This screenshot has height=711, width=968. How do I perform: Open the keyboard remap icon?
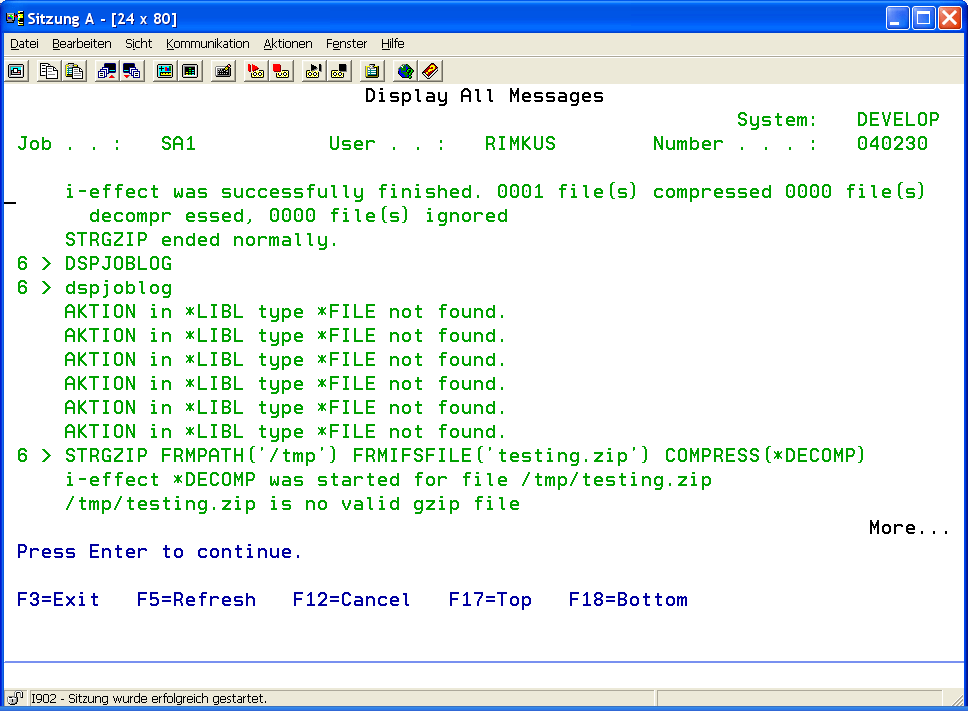coord(223,71)
